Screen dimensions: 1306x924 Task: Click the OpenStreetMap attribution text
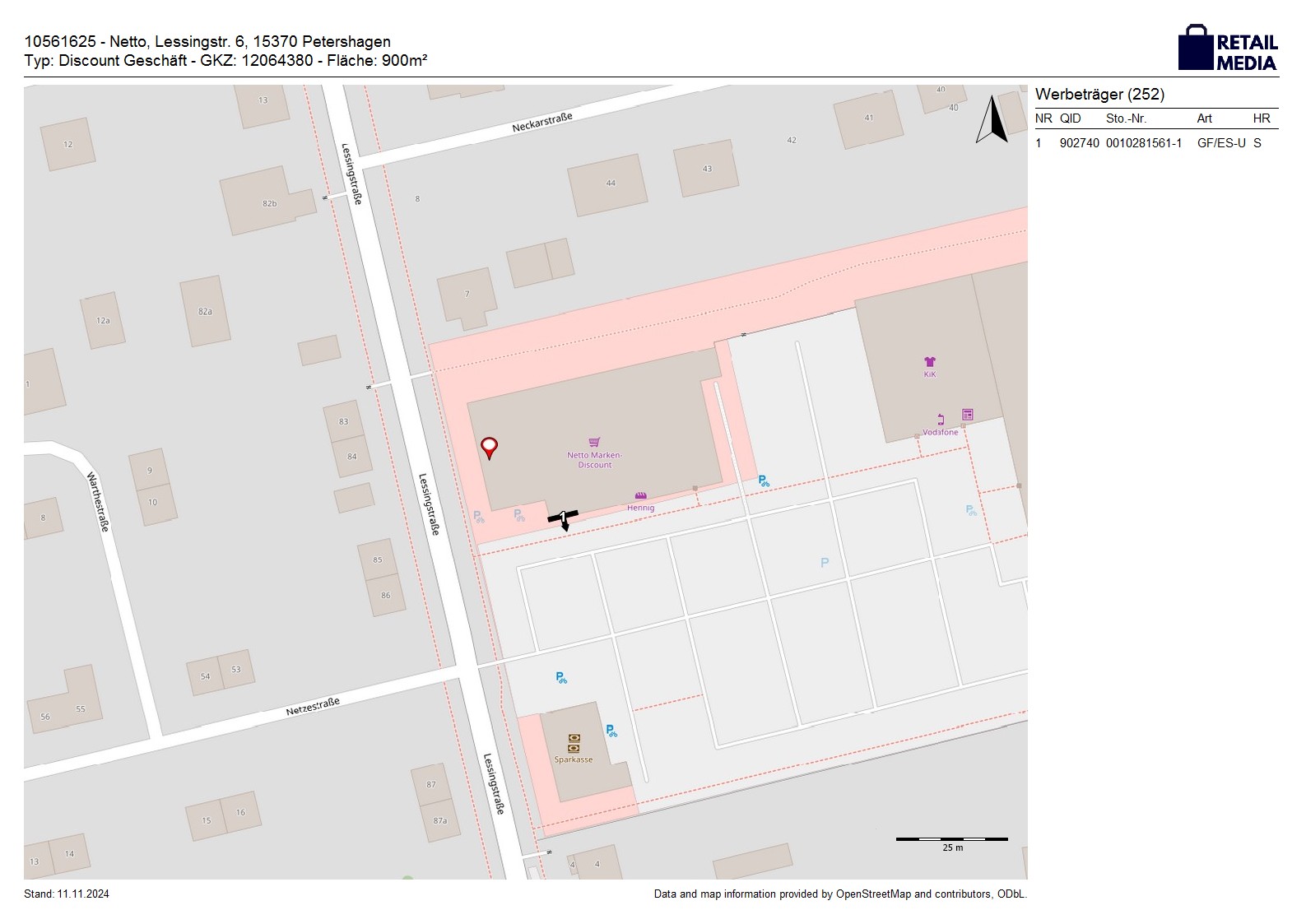point(839,894)
